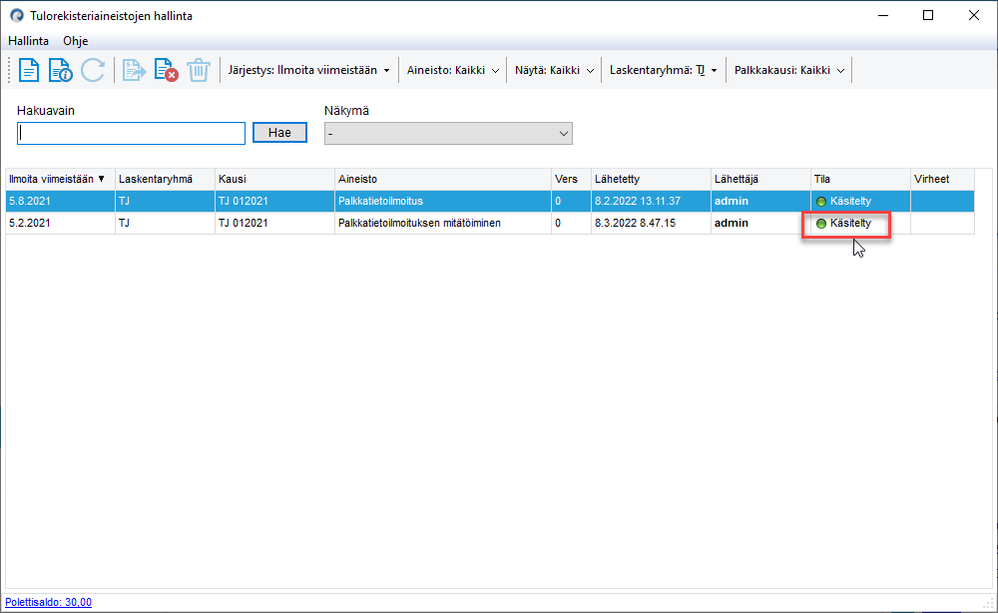This screenshot has height=613, width=998.
Task: Click TJ 012021 in the selected first row
Action: [x=243, y=201]
